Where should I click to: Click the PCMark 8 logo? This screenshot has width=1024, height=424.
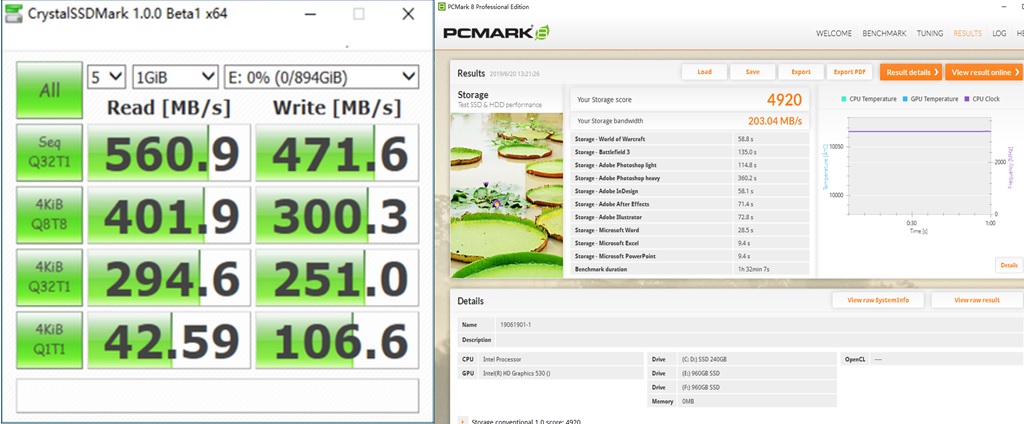pyautogui.click(x=499, y=33)
